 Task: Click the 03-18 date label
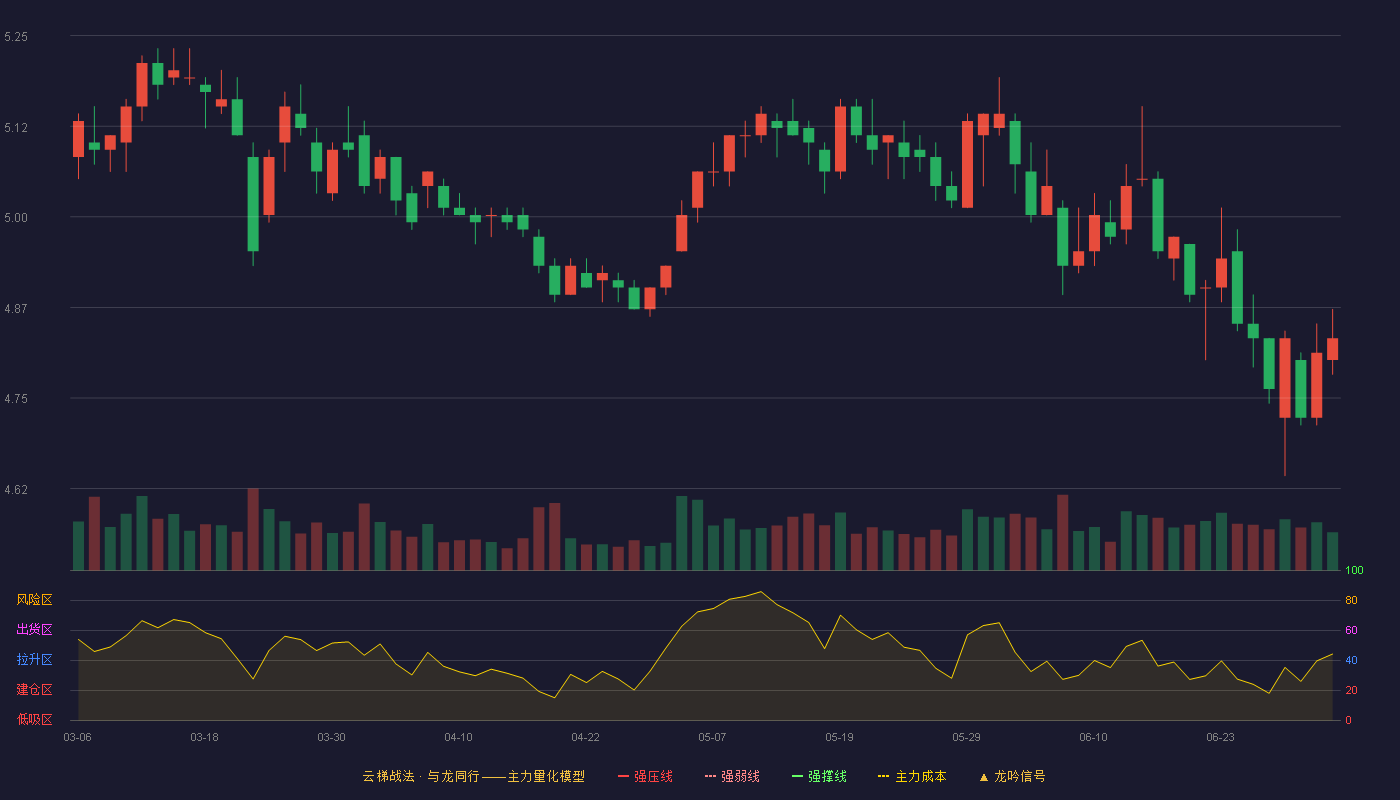204,737
